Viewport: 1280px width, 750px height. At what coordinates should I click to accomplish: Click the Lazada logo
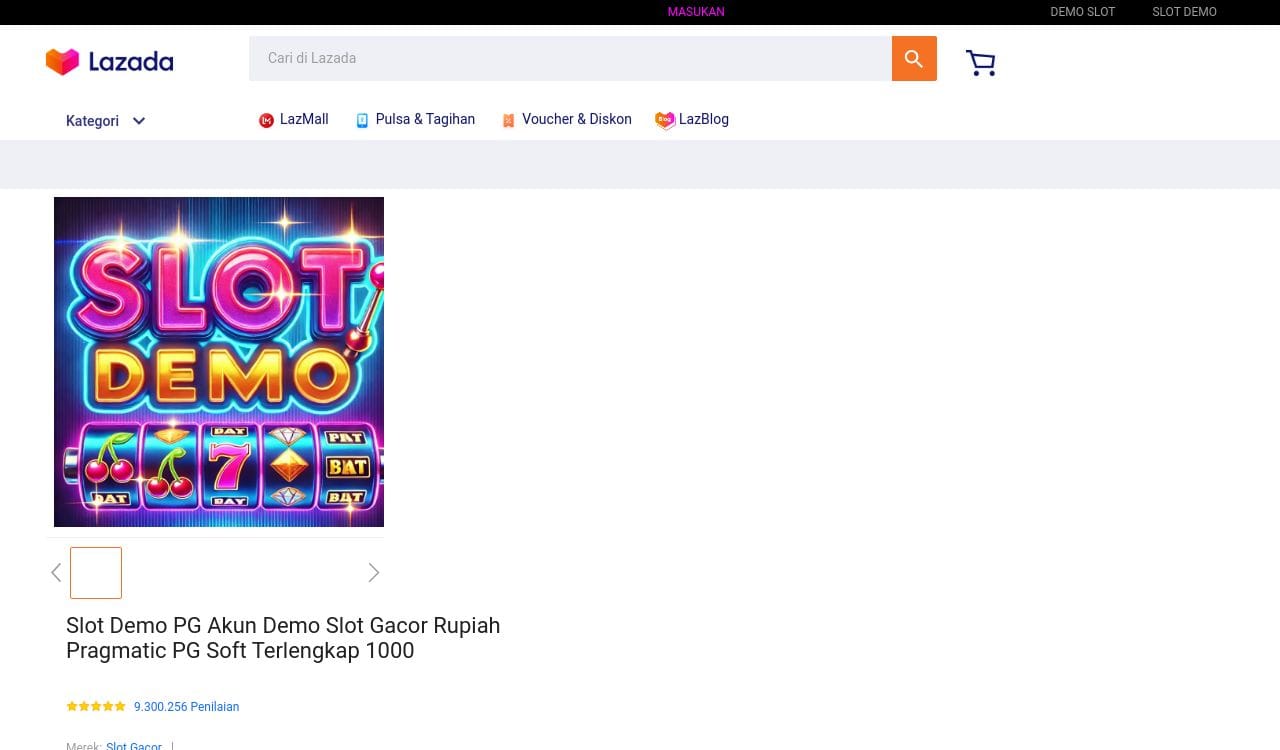(x=110, y=62)
